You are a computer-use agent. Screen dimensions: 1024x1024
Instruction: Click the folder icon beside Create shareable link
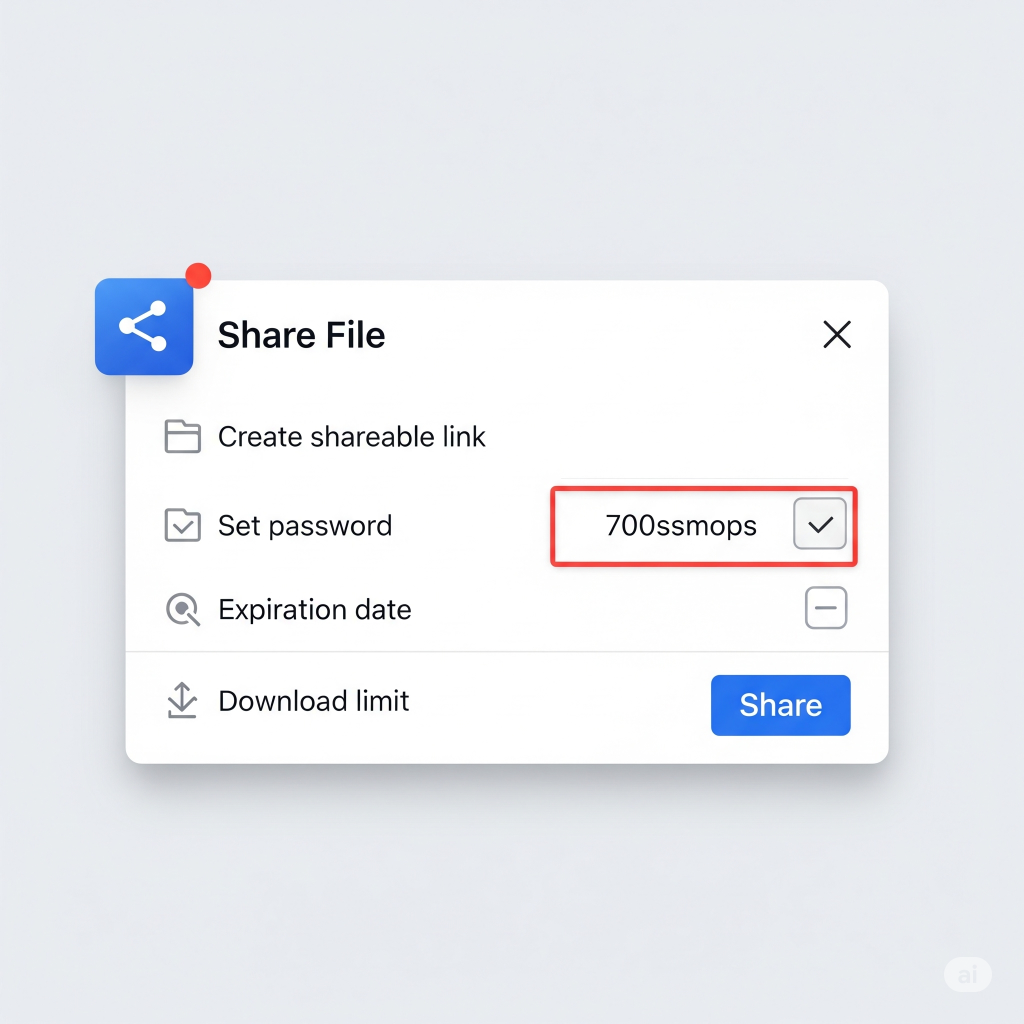point(182,436)
